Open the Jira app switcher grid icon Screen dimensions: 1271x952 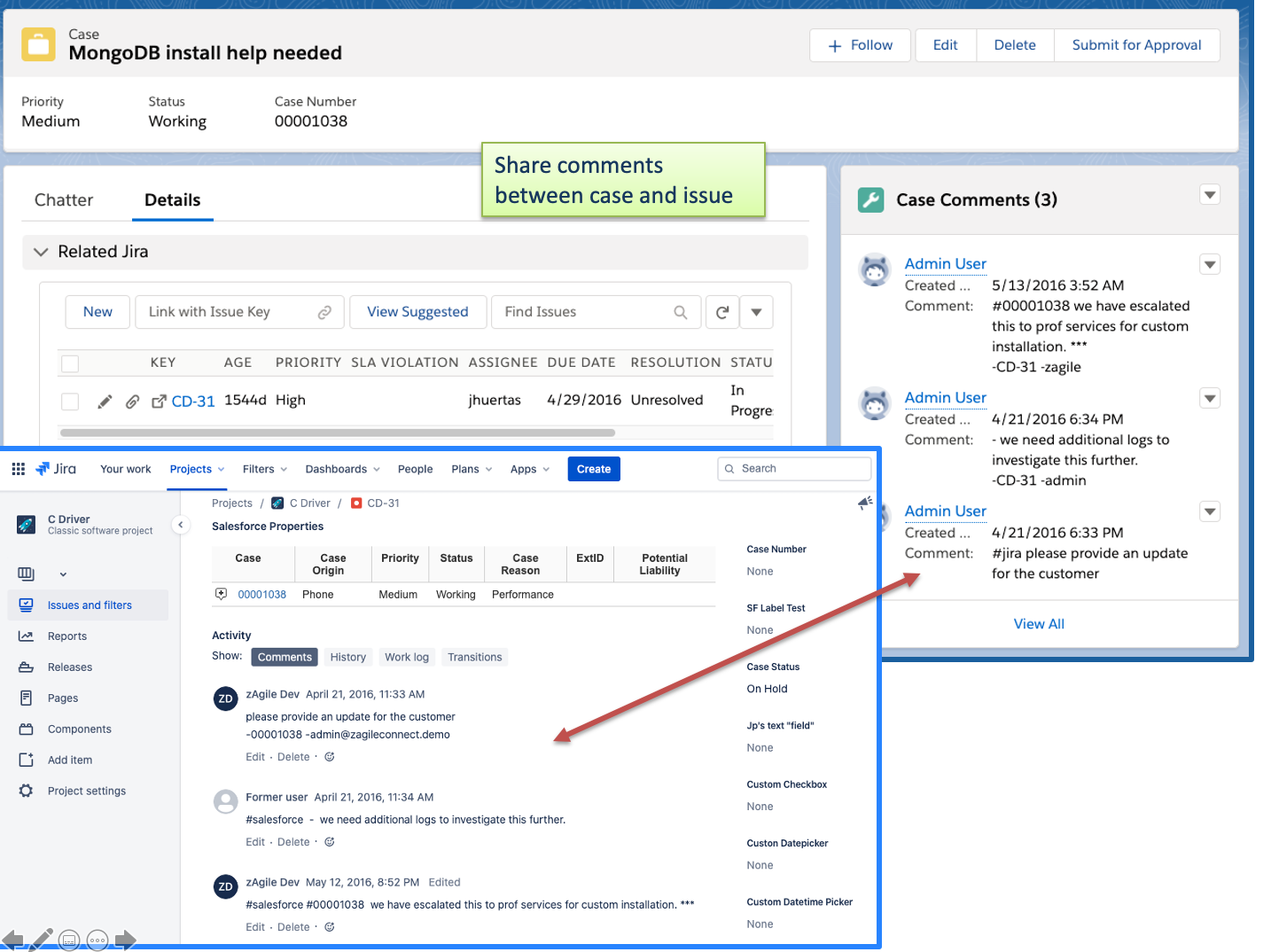(18, 469)
